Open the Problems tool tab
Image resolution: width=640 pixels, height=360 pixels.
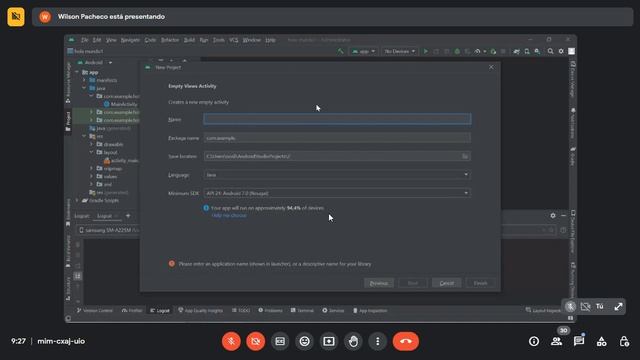(x=270, y=311)
